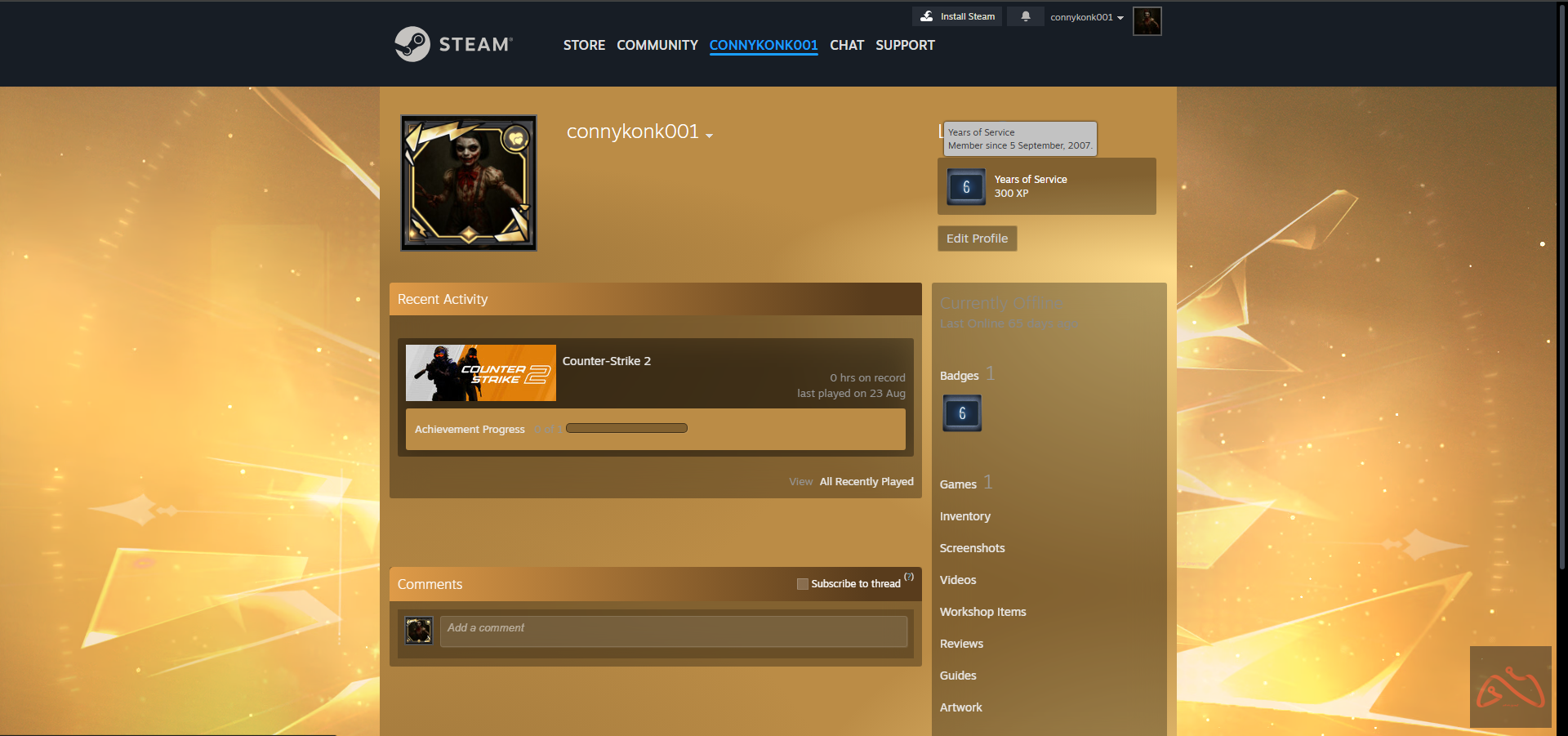The image size is (1568, 736).
Task: Click the Years of Service level 6 badge
Action: [966, 187]
